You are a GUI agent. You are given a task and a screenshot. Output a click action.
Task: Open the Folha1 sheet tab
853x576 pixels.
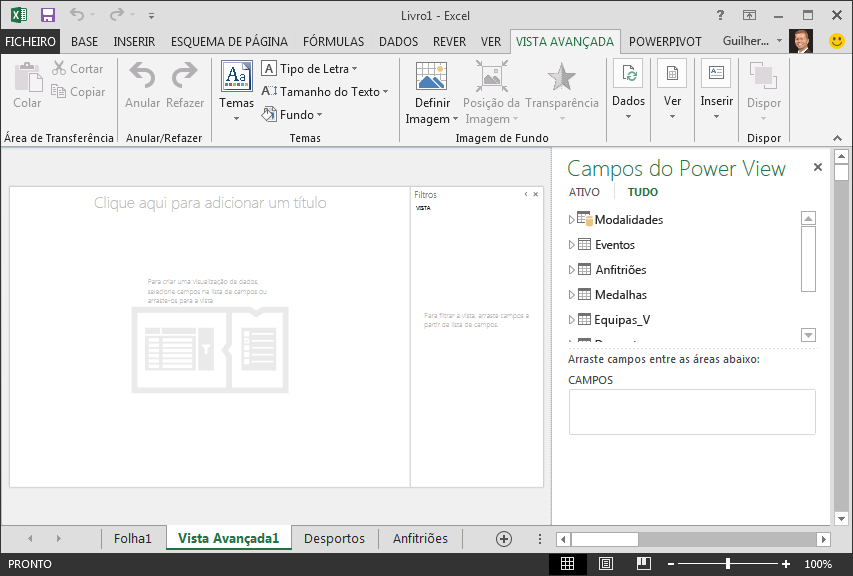[x=132, y=538]
